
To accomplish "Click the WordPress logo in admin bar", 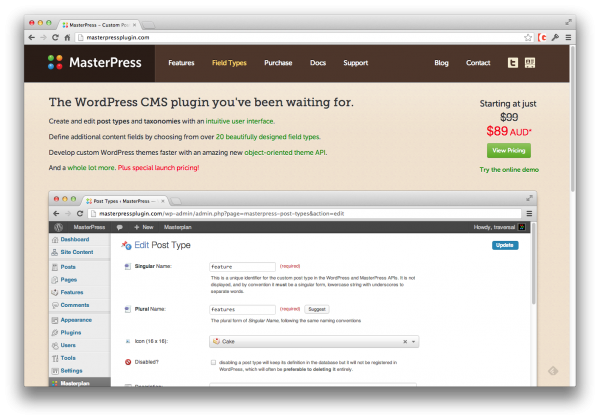I will tap(59, 227).
